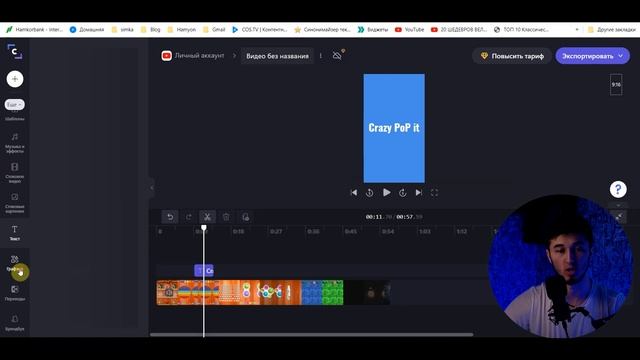Image resolution: width=640 pixels, height=360 pixels.
Task: Open the Stock video panel
Action: [15, 173]
